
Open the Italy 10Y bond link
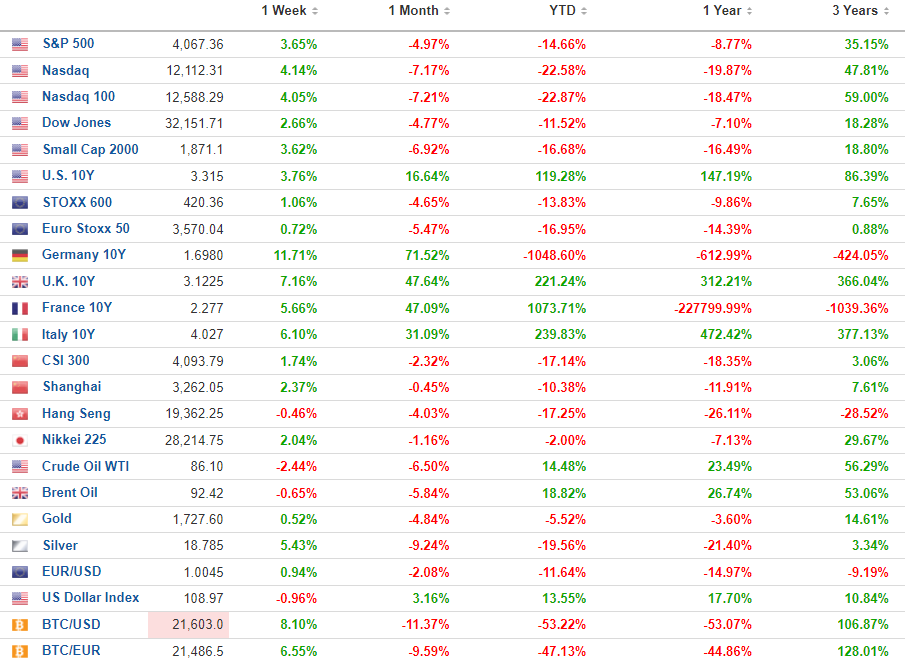coord(69,335)
